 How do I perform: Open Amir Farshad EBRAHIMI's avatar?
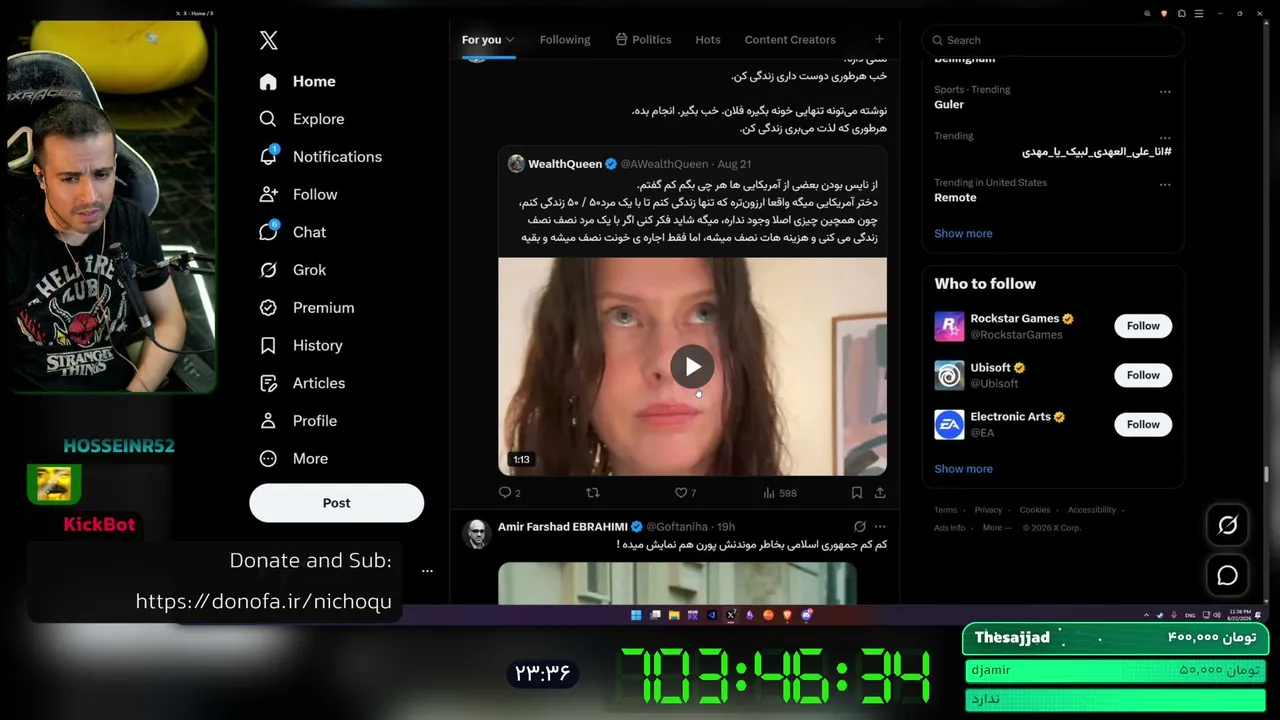(x=477, y=534)
